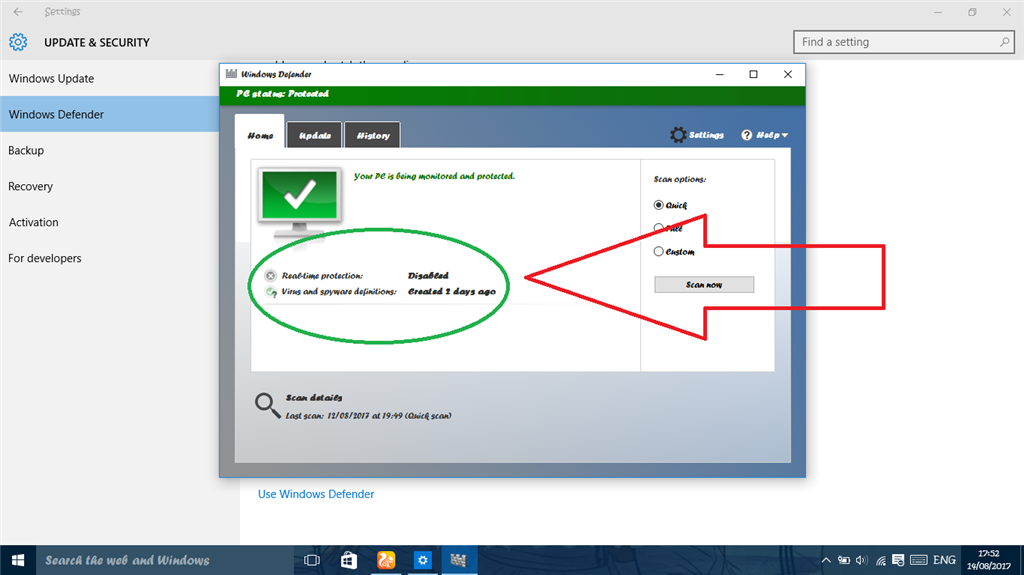The image size is (1024, 575).
Task: Go back with the Settings back arrow
Action: click(x=18, y=12)
